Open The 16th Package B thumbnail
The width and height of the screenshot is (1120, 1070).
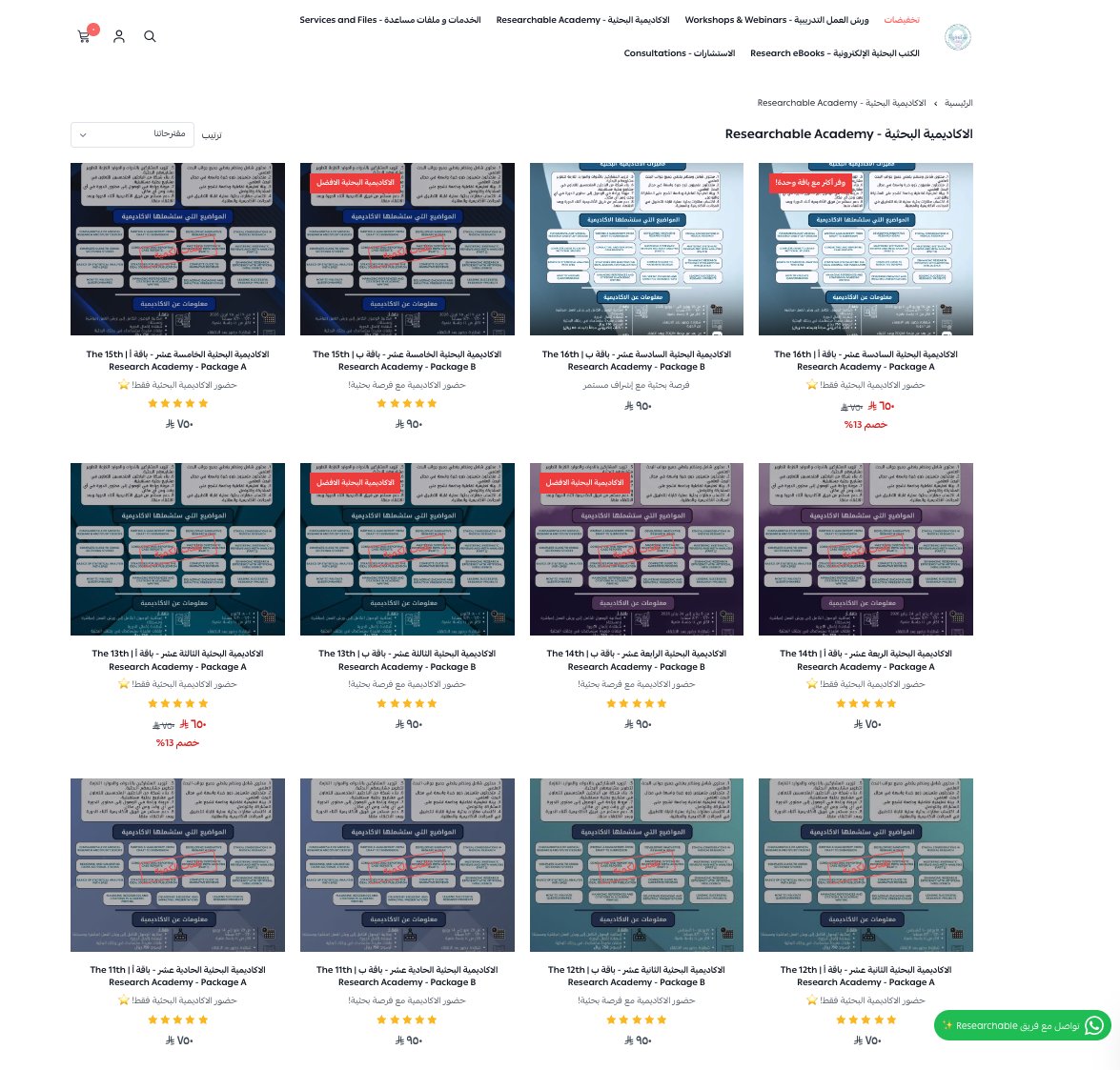(x=637, y=249)
